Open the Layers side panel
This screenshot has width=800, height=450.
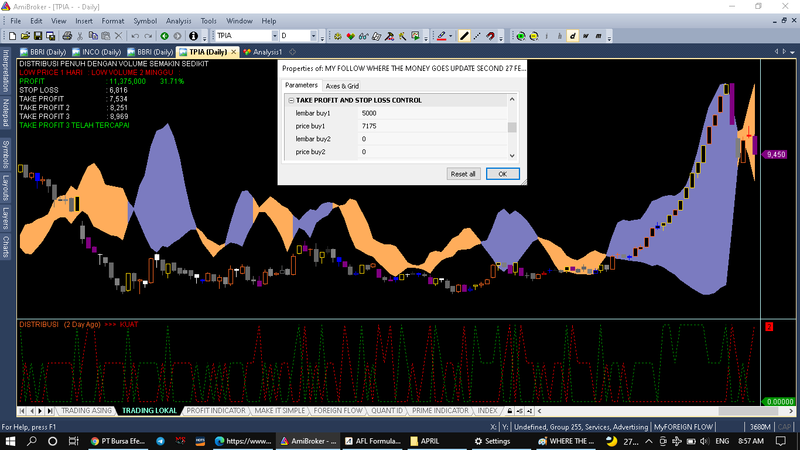[6, 218]
